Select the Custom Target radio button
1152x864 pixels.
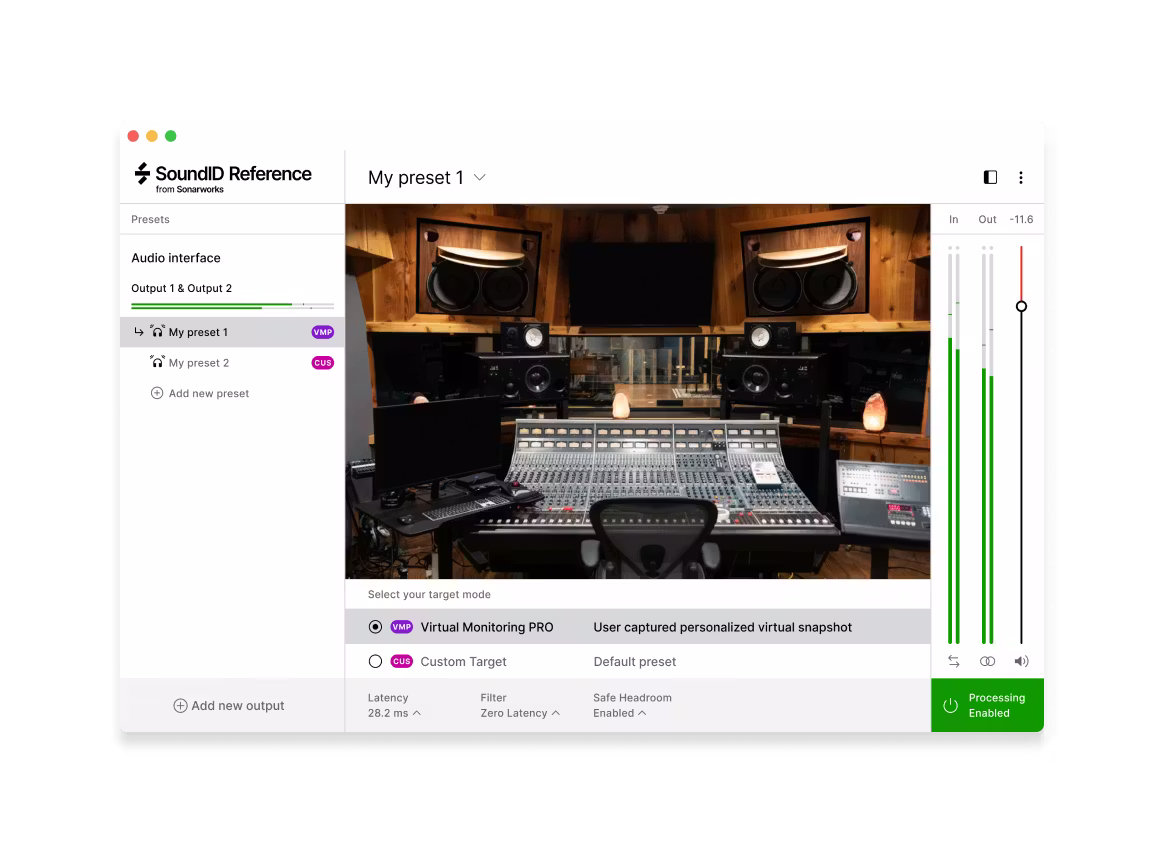point(375,661)
